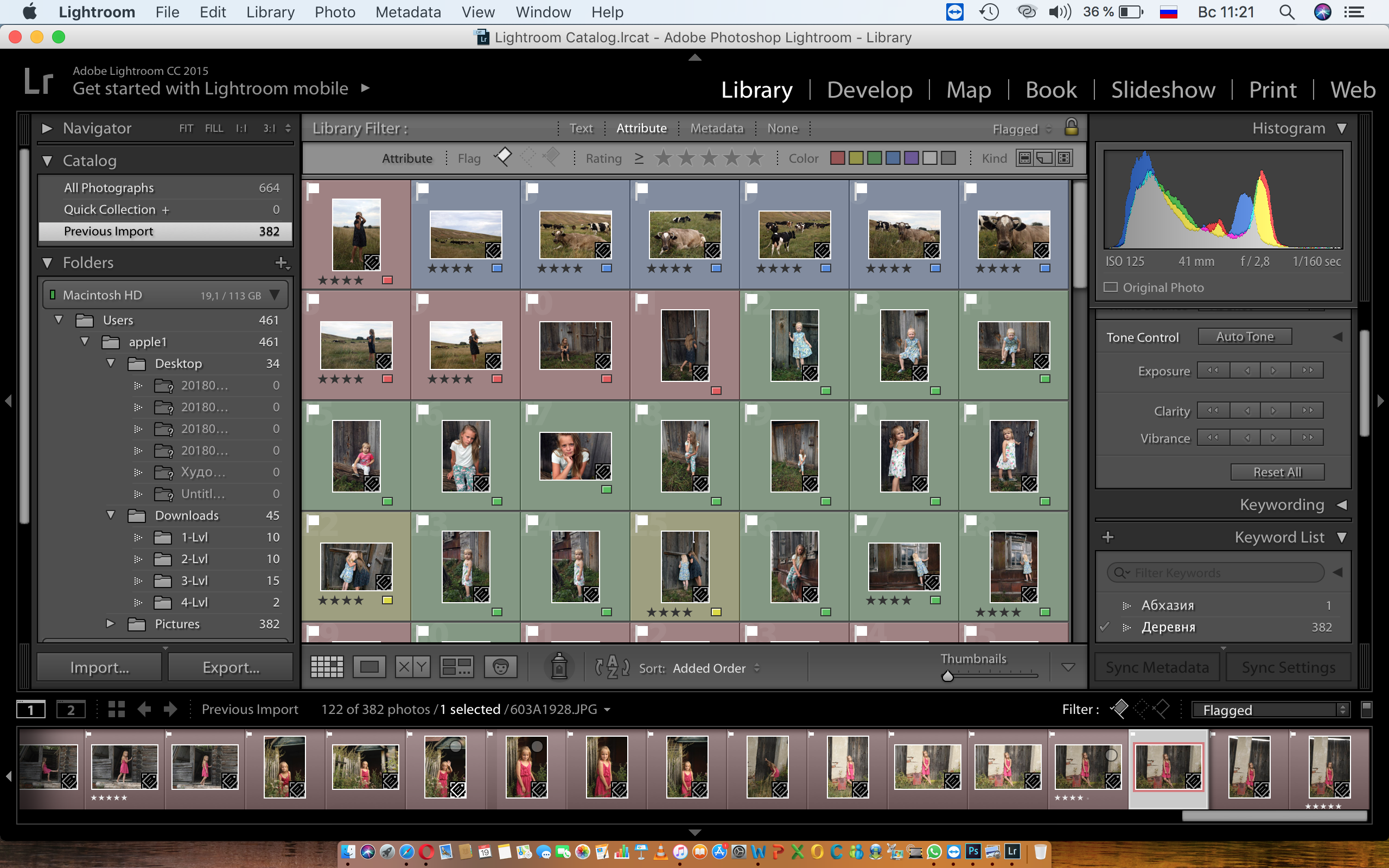
Task: Switch to the Develop module
Action: coord(869,90)
